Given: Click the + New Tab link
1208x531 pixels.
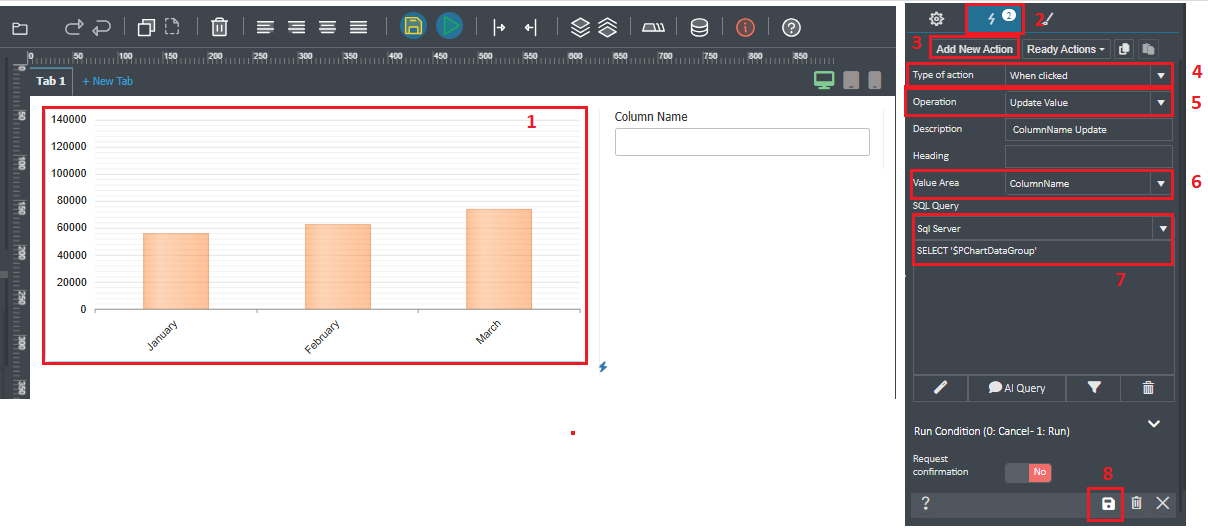Looking at the screenshot, I should pyautogui.click(x=107, y=81).
